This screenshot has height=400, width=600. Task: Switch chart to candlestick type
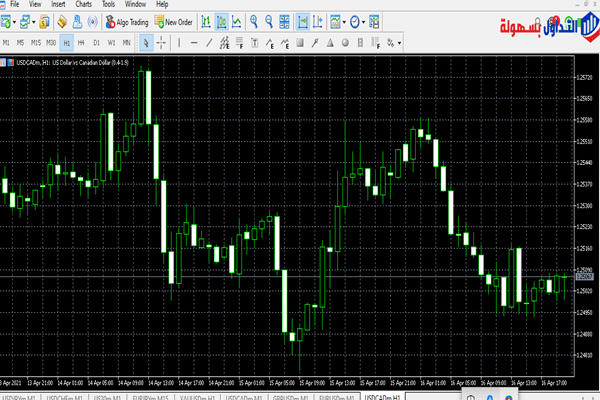[x=221, y=21]
